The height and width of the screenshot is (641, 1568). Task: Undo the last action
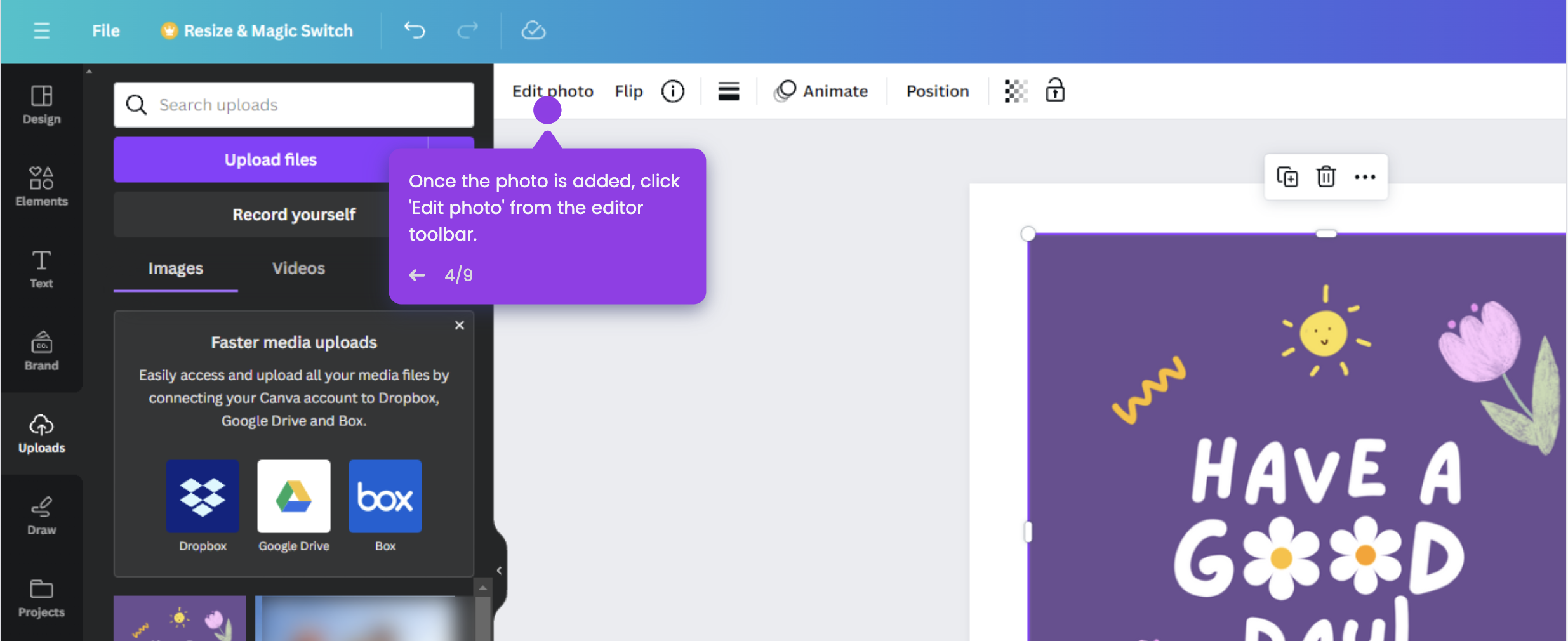click(x=414, y=30)
